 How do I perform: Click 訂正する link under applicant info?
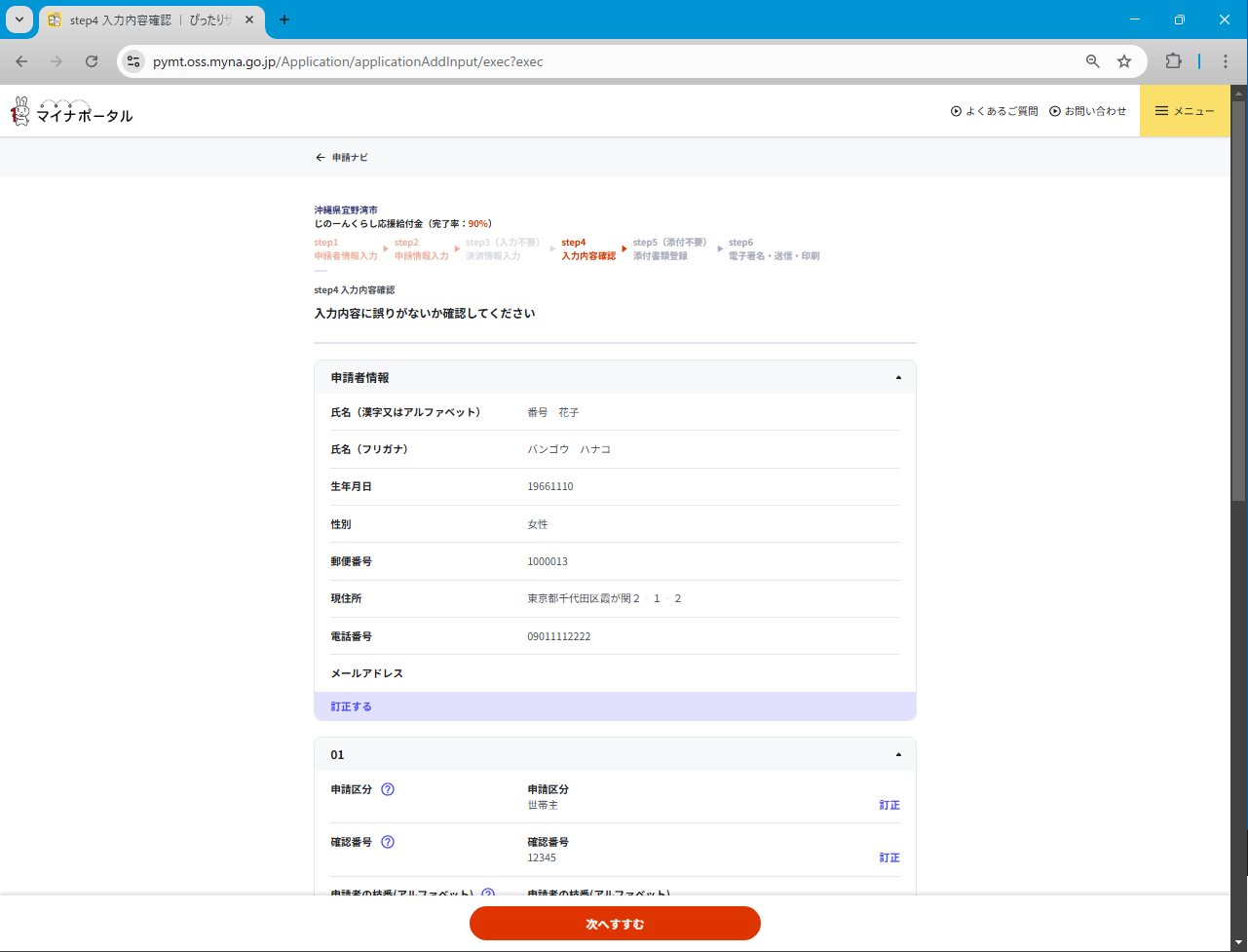tap(351, 706)
